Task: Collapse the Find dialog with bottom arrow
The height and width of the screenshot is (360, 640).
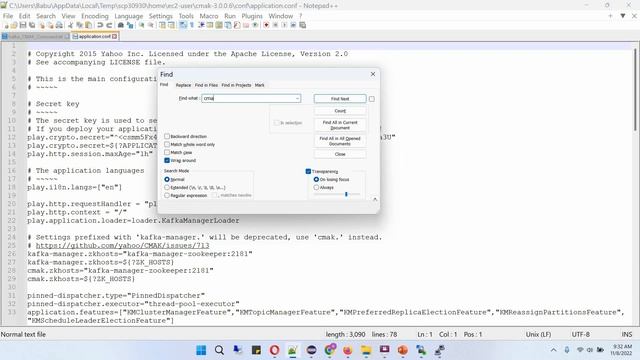Action: tap(375, 199)
